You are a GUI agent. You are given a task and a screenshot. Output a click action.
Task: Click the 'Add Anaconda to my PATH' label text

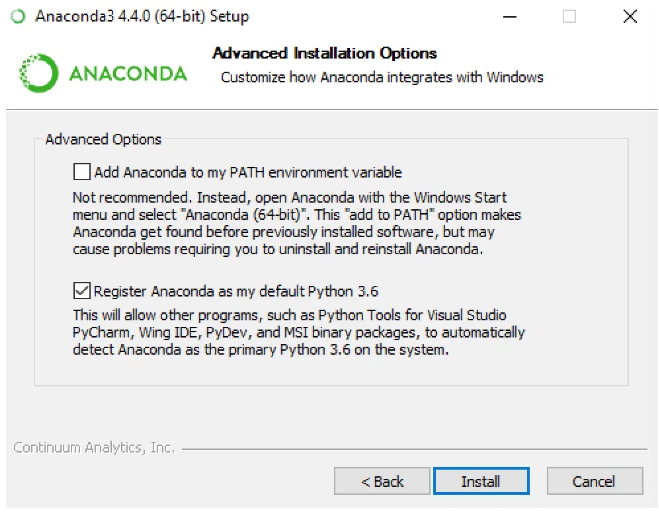click(x=248, y=172)
